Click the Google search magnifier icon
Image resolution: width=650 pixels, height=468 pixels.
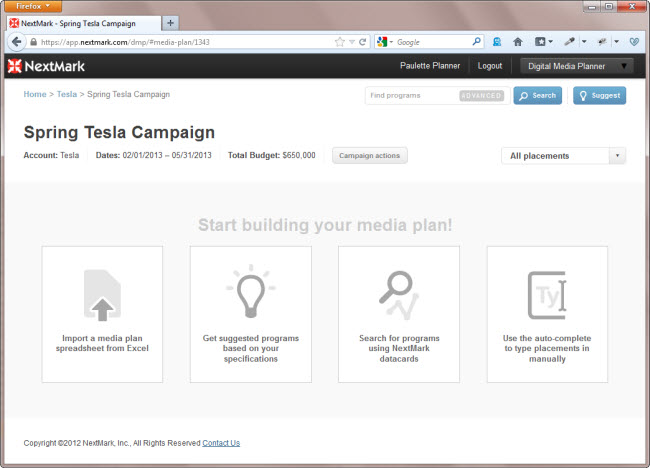(476, 41)
